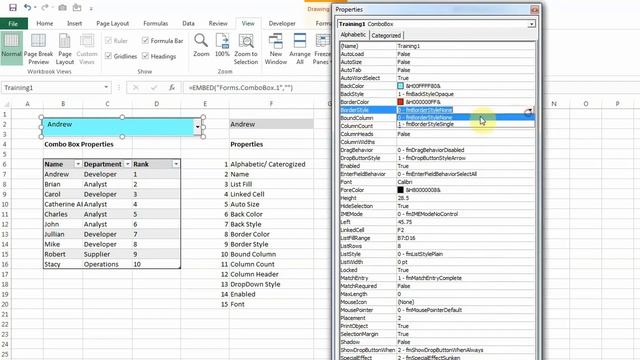
Task: Click the ForeColor black swatch
Action: tap(400, 190)
